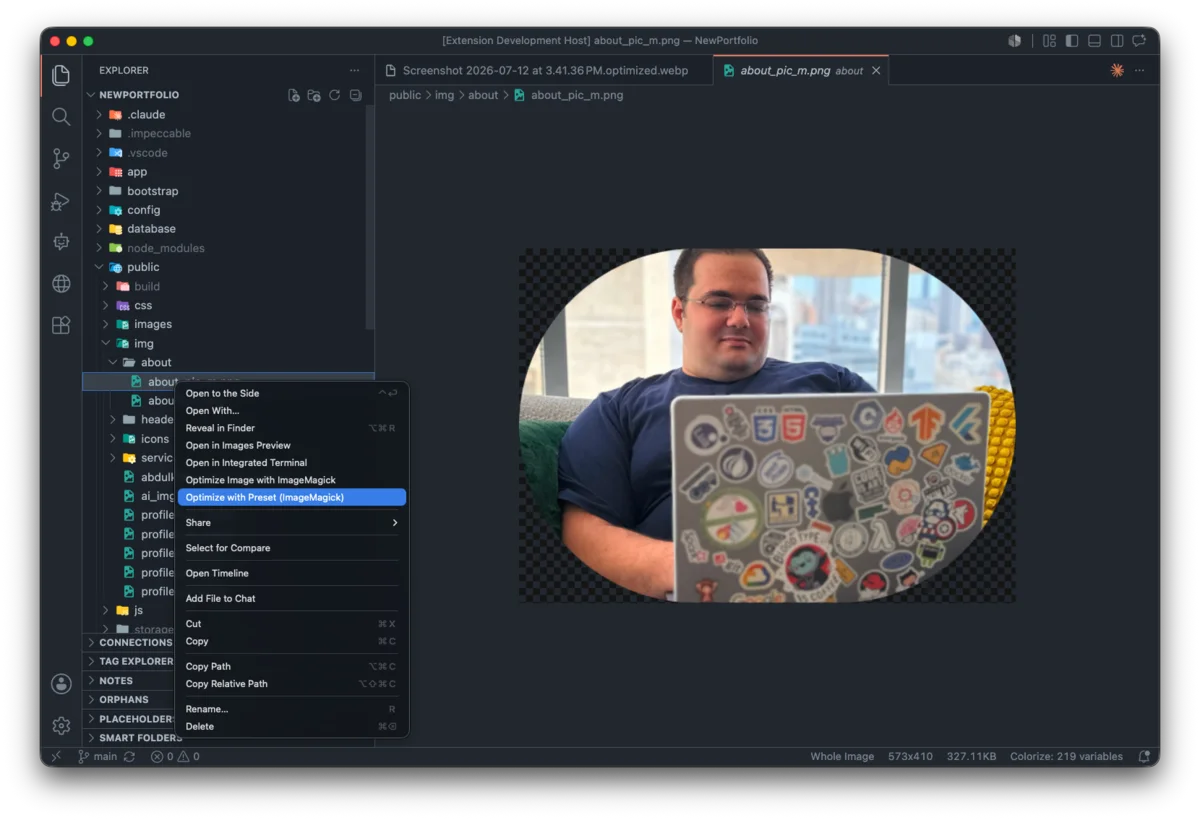Toggle the bottom panel visibility
This screenshot has width=1200, height=820.
[1094, 41]
